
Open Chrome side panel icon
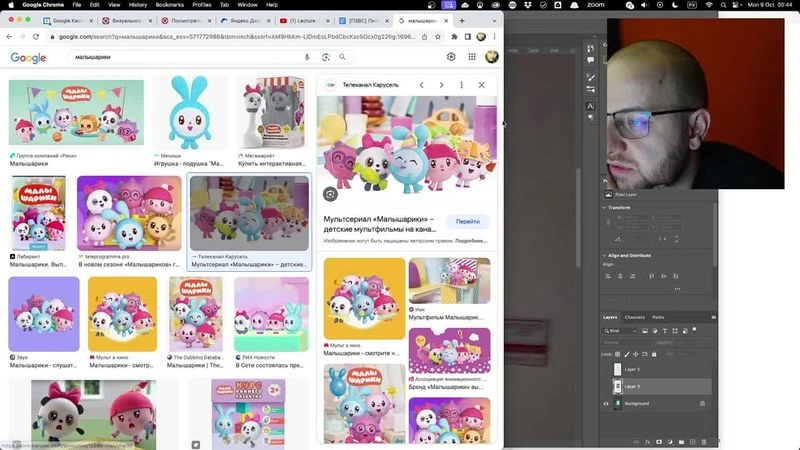coord(467,37)
